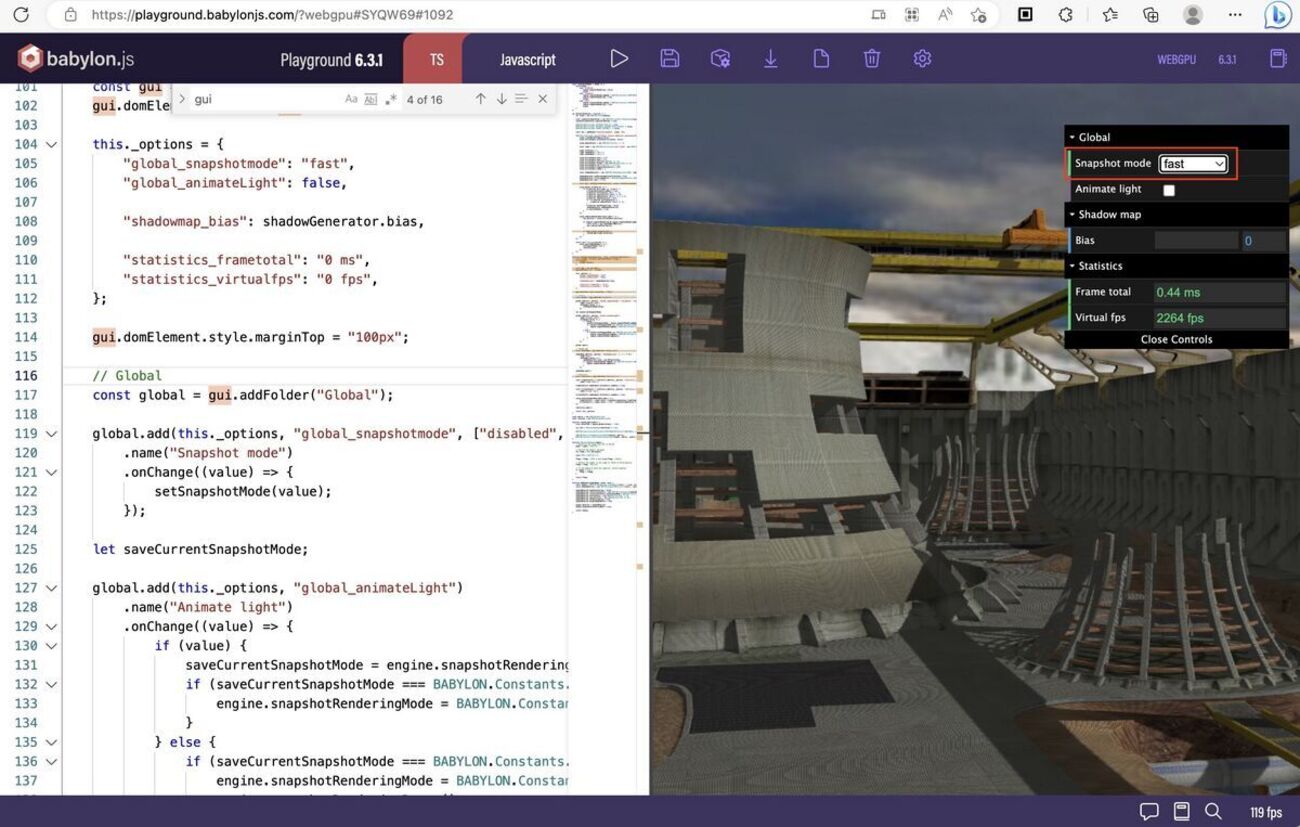Open the Inspector via the cube icon
Image resolution: width=1300 pixels, height=827 pixels.
[720, 58]
